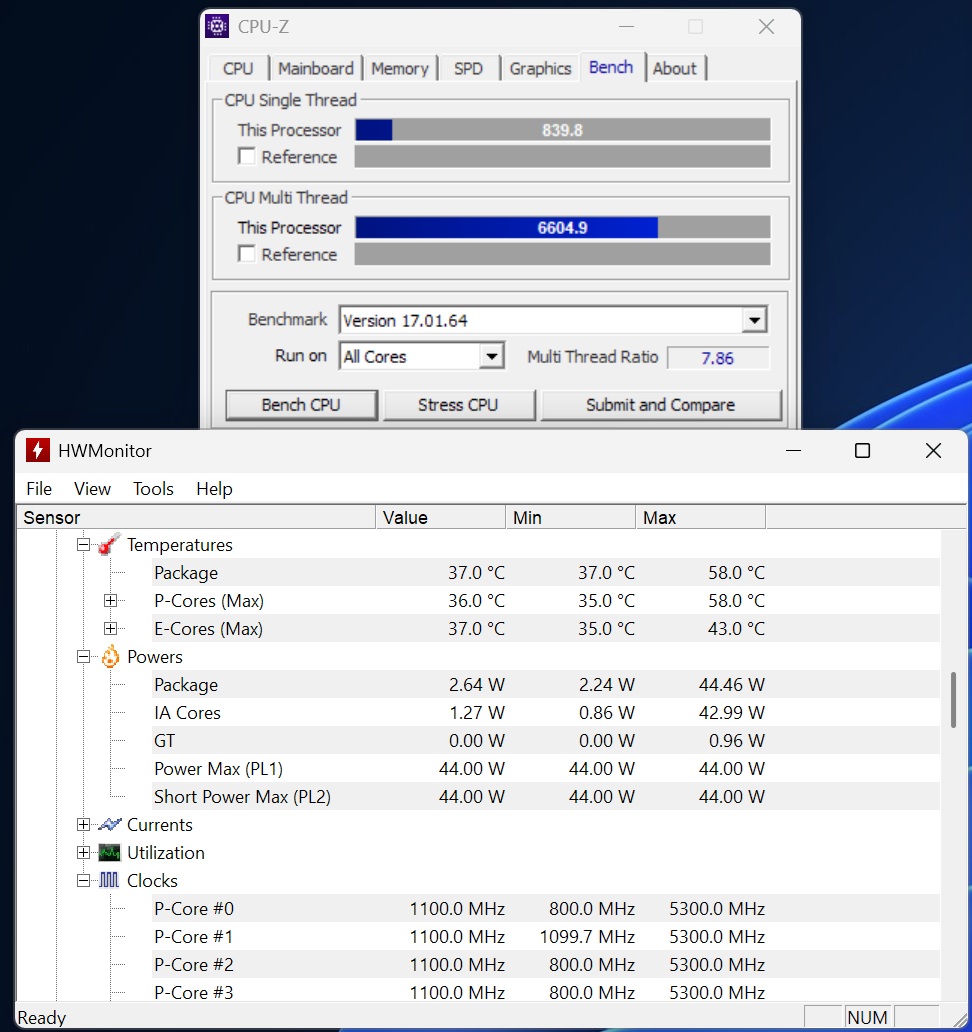This screenshot has width=972, height=1032.
Task: Click the 44.46 W package max value
Action: (732, 684)
